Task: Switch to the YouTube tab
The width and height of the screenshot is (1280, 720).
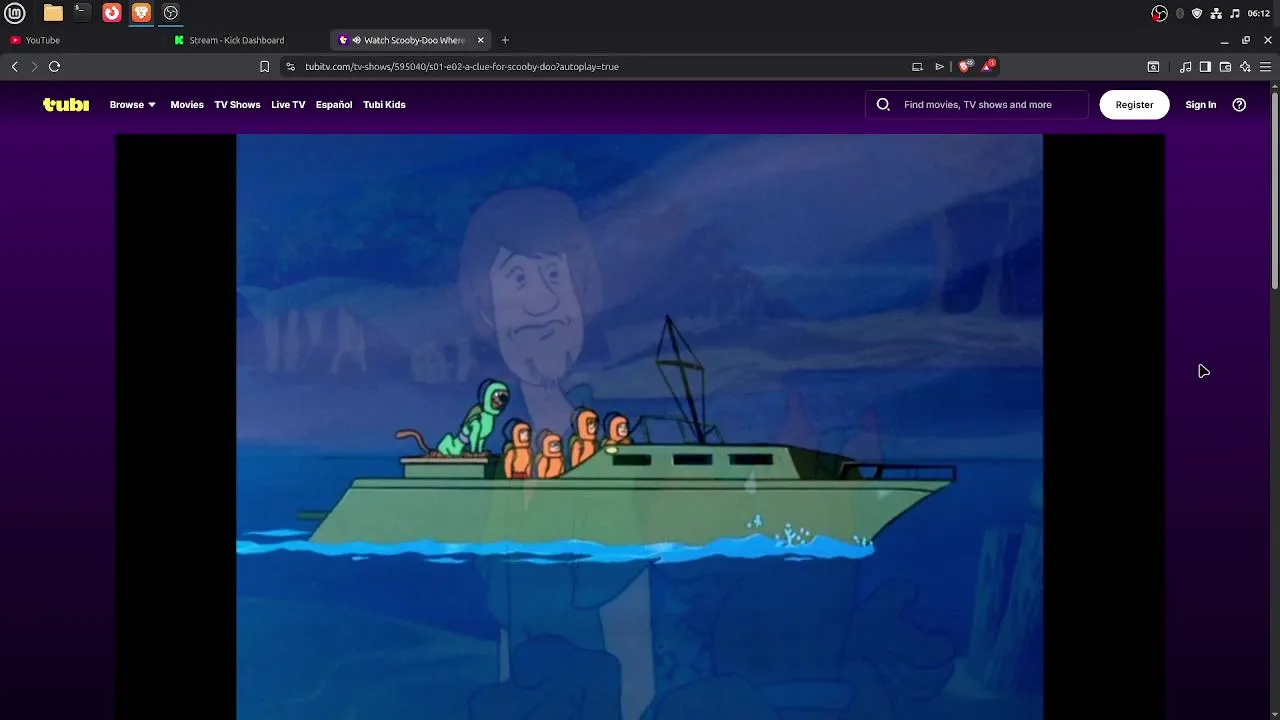Action: pyautogui.click(x=80, y=40)
